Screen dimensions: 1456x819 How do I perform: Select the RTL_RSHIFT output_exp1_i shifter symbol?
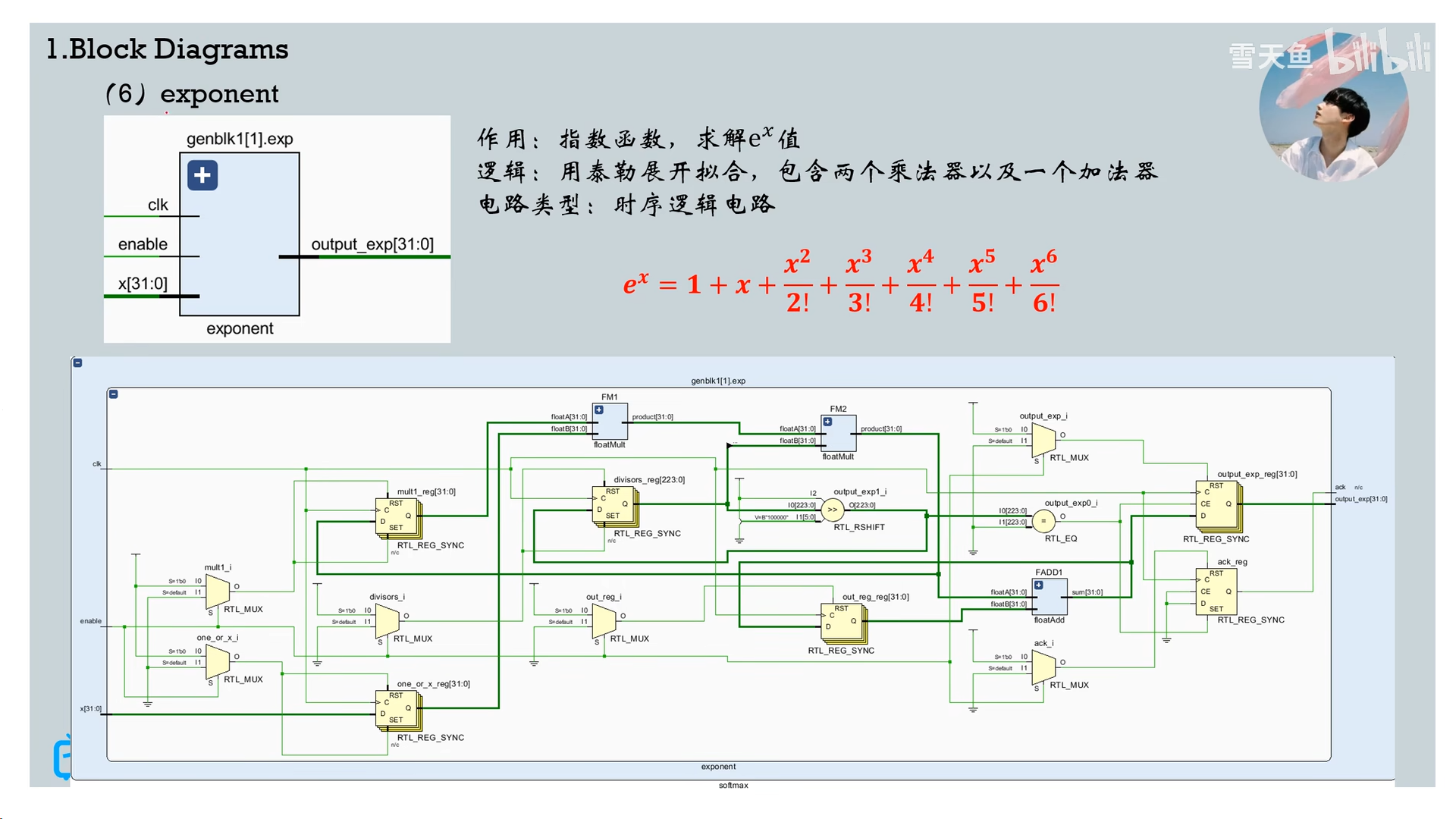832,510
